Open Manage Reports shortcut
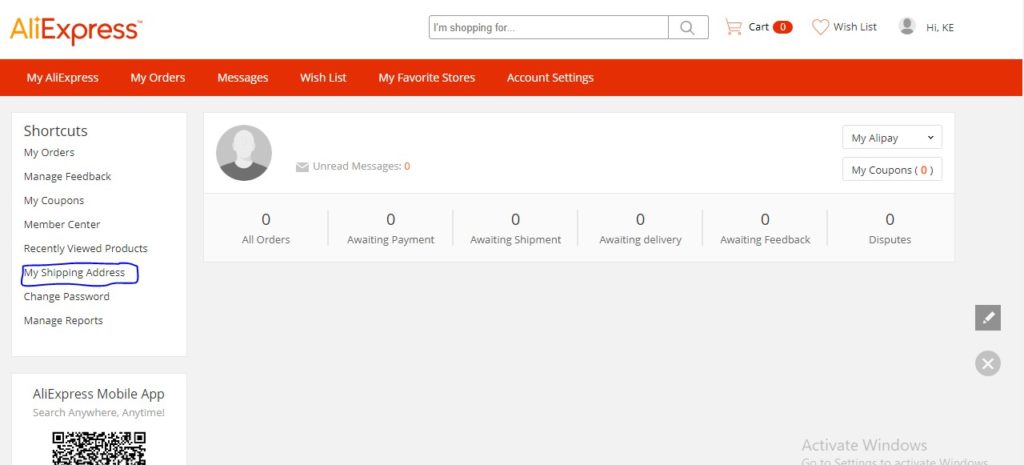 click(63, 321)
